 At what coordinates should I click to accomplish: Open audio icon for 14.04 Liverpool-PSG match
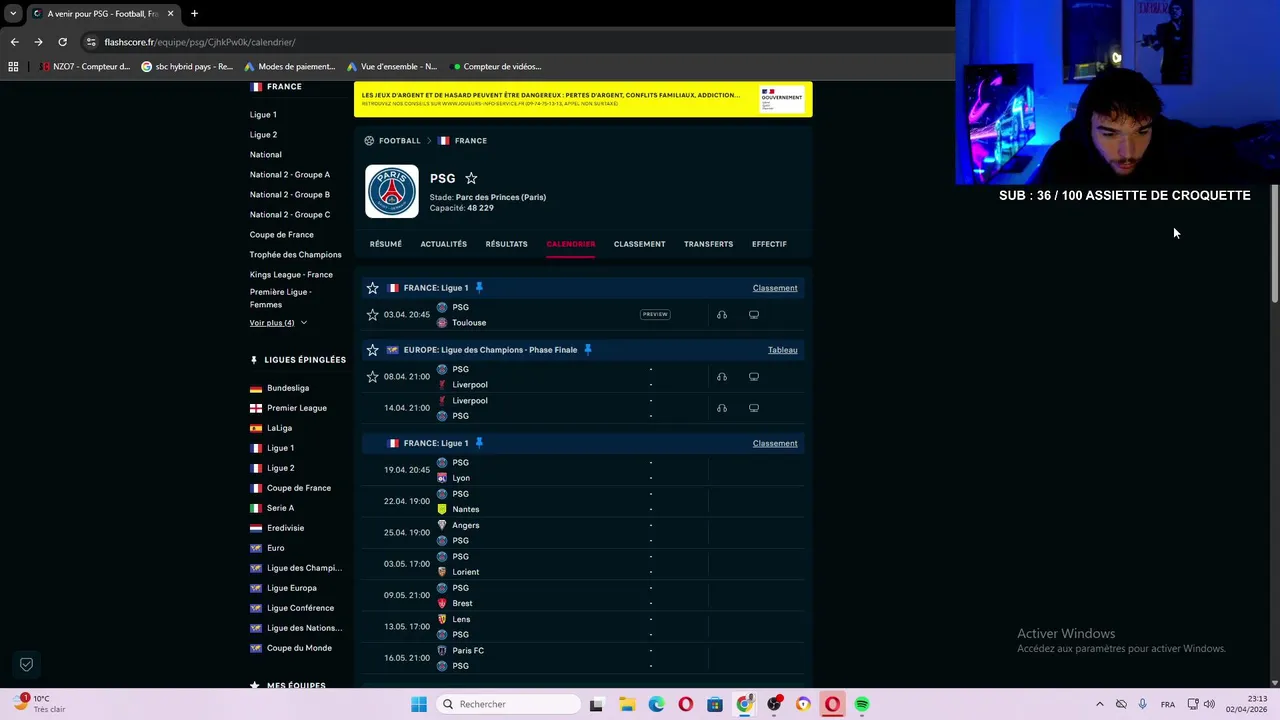tap(722, 408)
